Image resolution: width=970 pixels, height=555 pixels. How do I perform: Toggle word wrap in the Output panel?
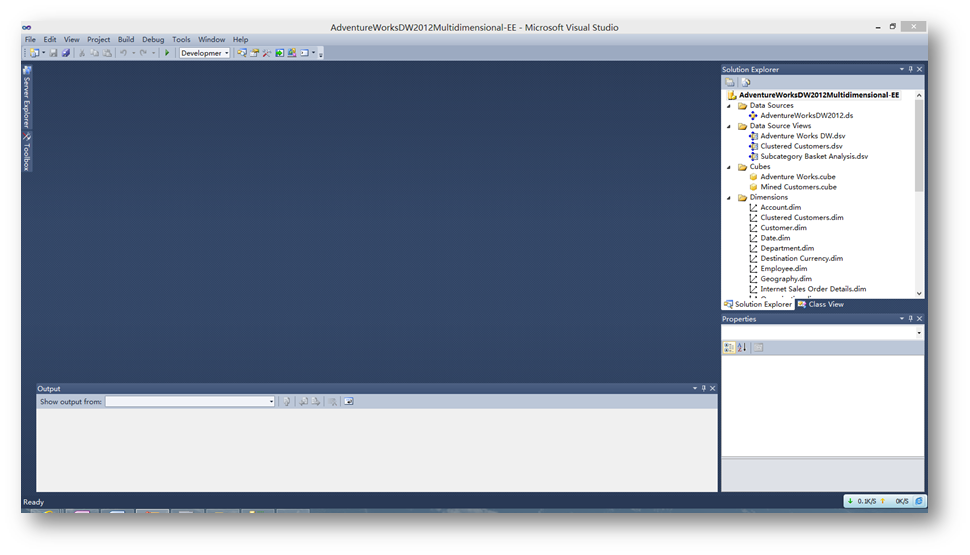[x=349, y=402]
